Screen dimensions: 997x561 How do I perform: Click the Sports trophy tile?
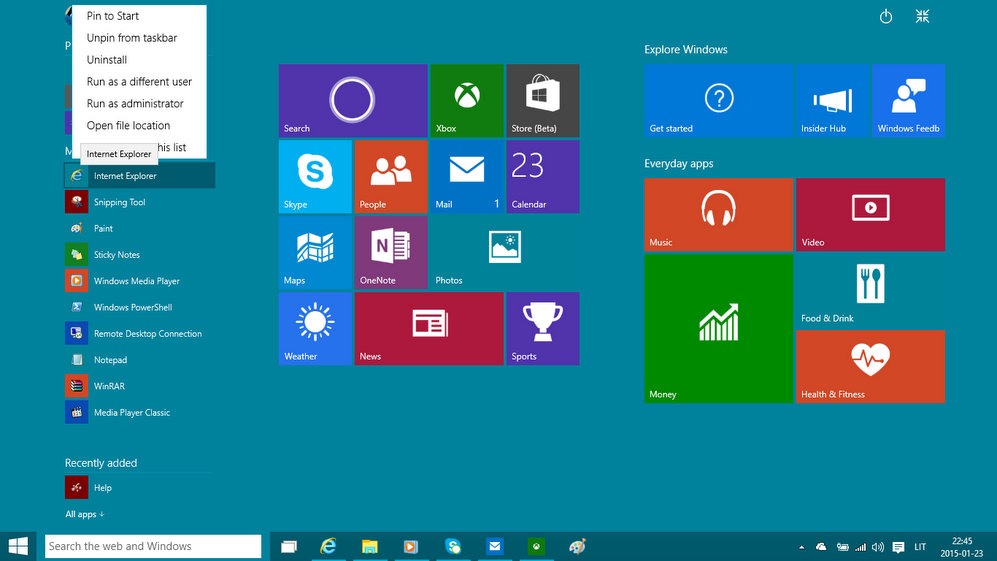[x=542, y=328]
